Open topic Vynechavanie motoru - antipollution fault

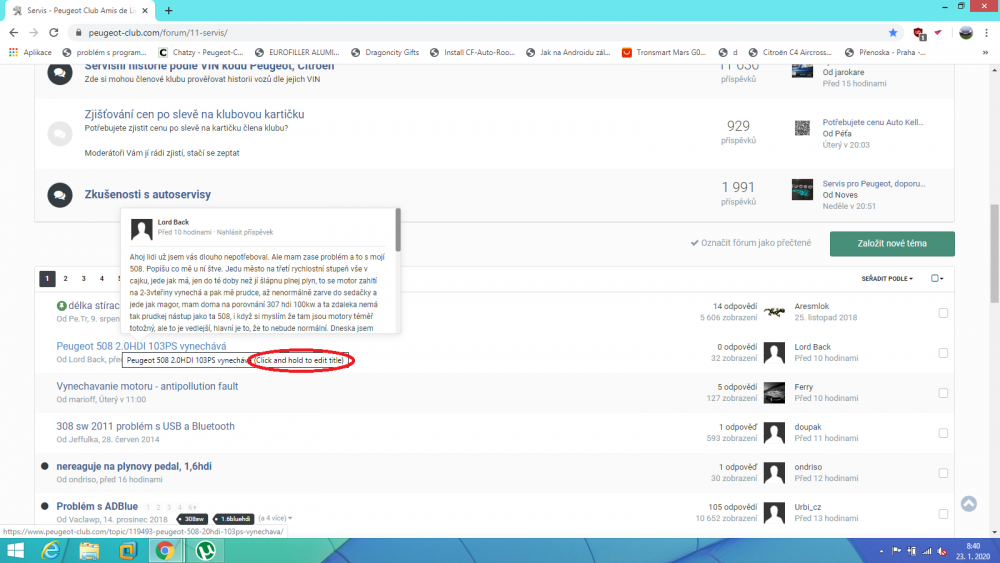pyautogui.click(x=147, y=386)
